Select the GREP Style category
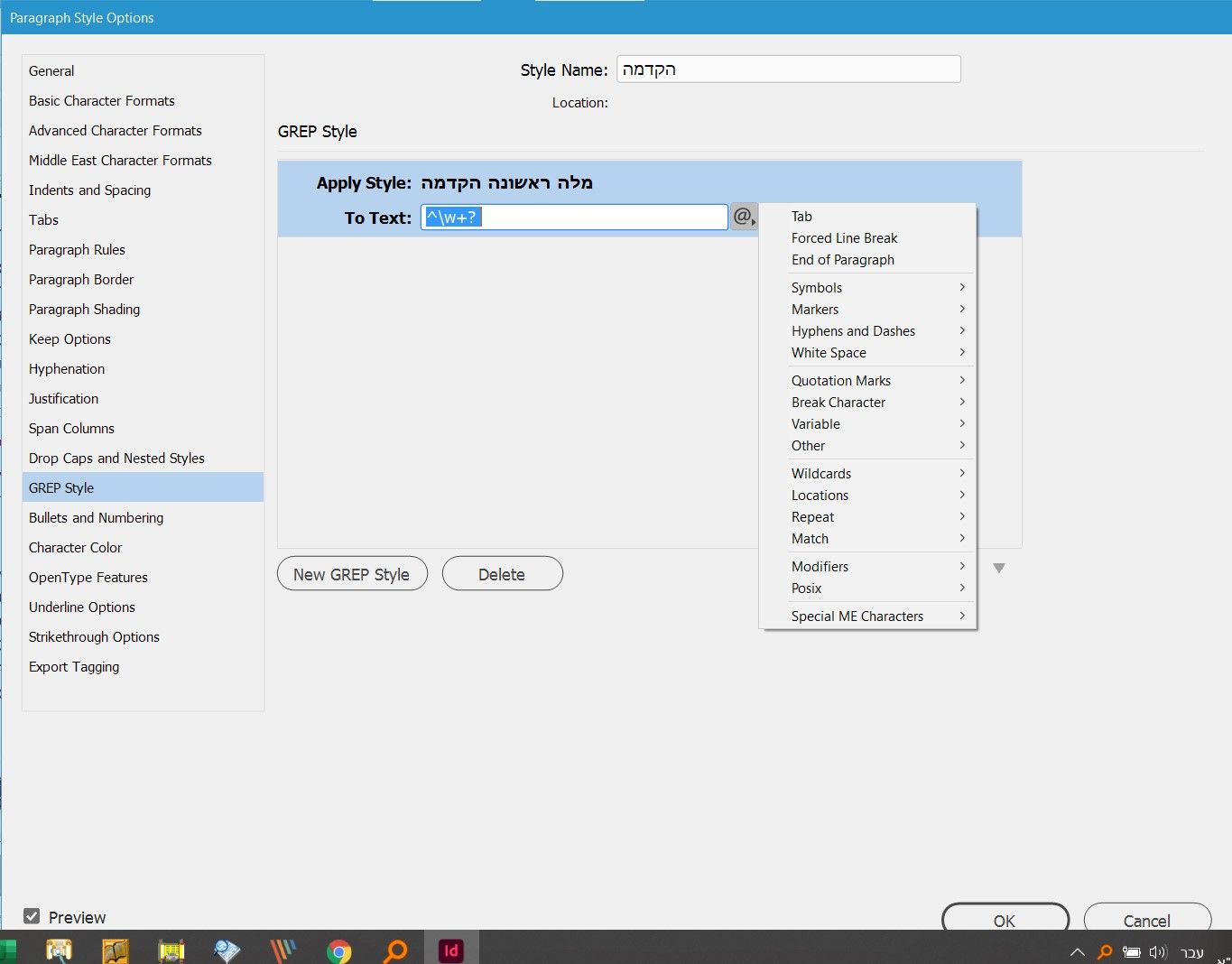 tap(143, 487)
